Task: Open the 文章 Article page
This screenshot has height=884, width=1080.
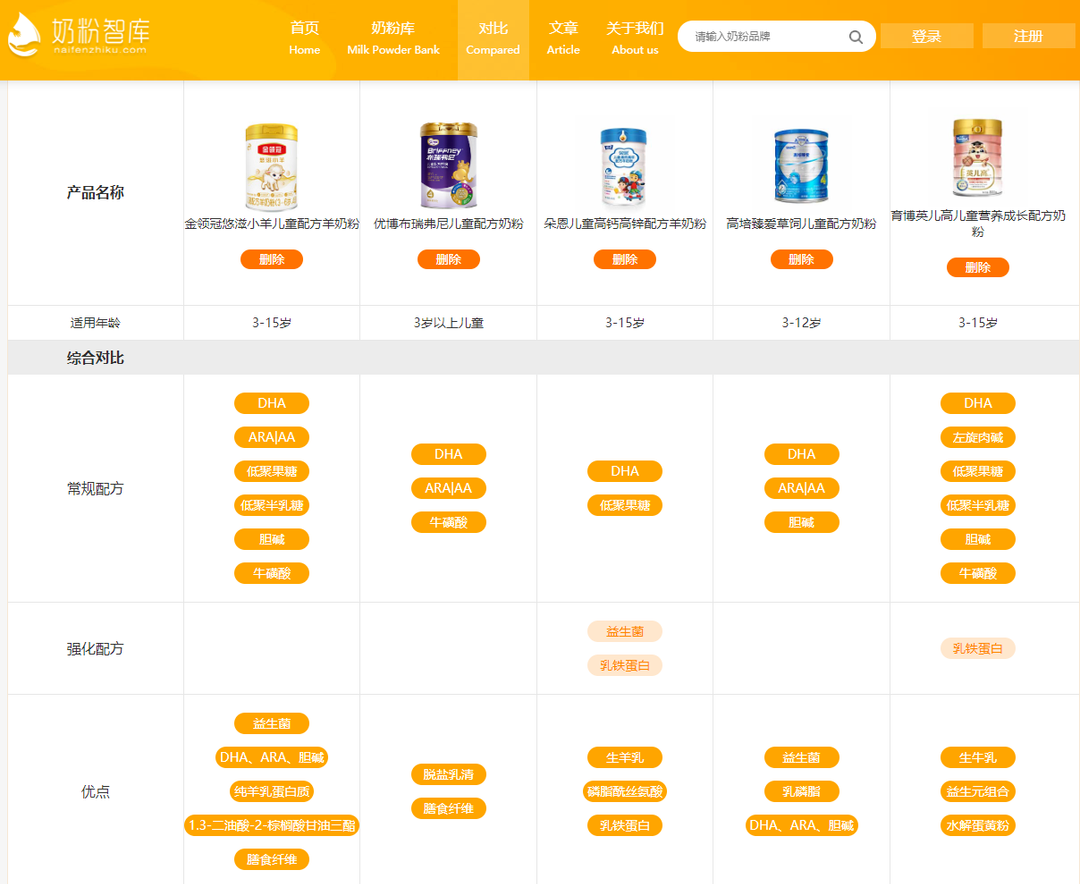Action: tap(563, 38)
